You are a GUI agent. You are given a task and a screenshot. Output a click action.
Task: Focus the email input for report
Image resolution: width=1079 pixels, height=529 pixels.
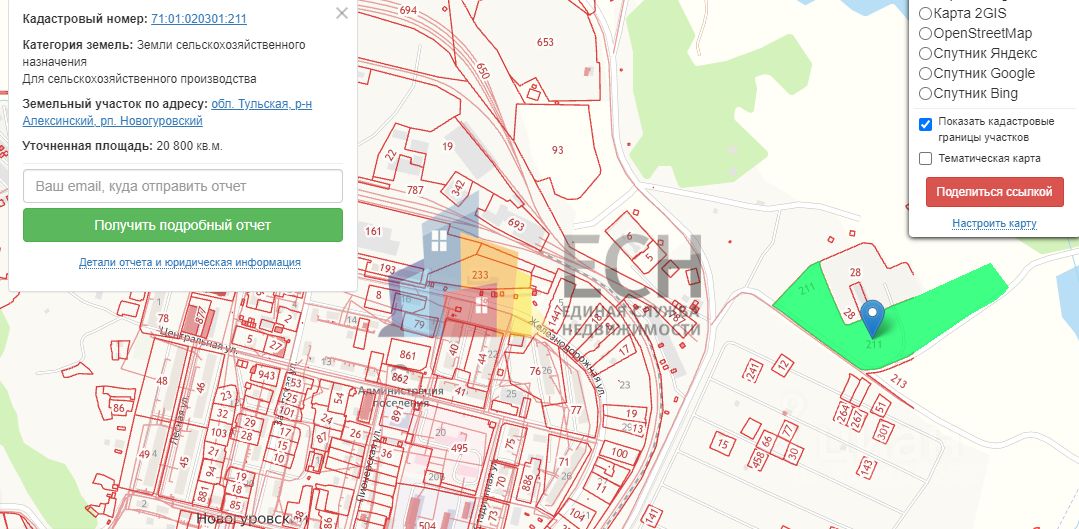point(182,186)
